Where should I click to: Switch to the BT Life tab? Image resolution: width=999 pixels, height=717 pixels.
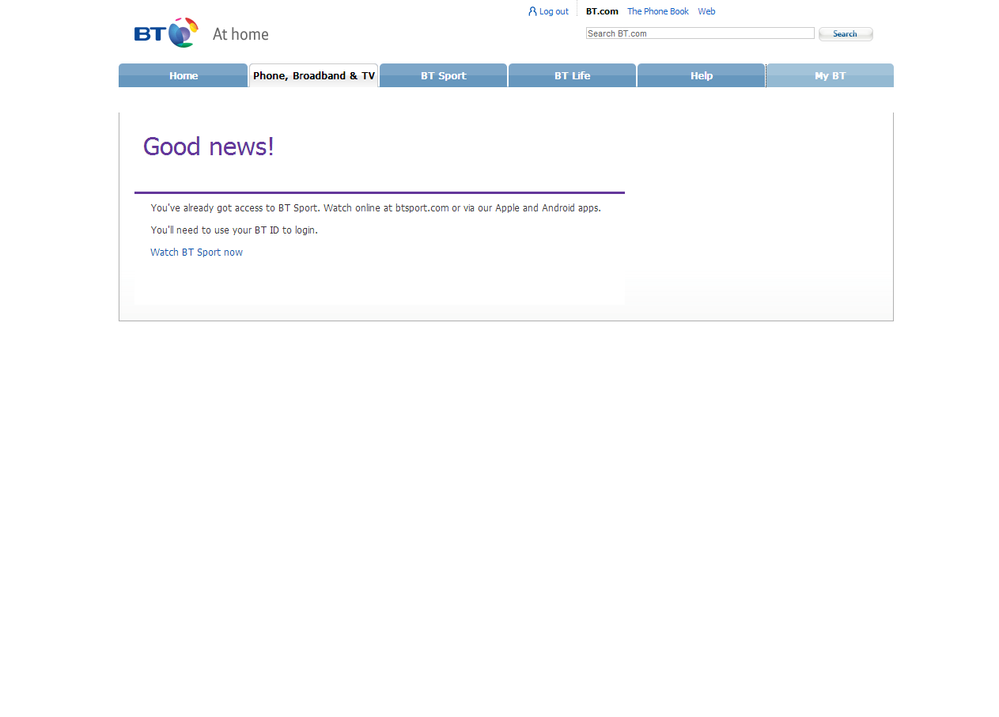click(572, 75)
